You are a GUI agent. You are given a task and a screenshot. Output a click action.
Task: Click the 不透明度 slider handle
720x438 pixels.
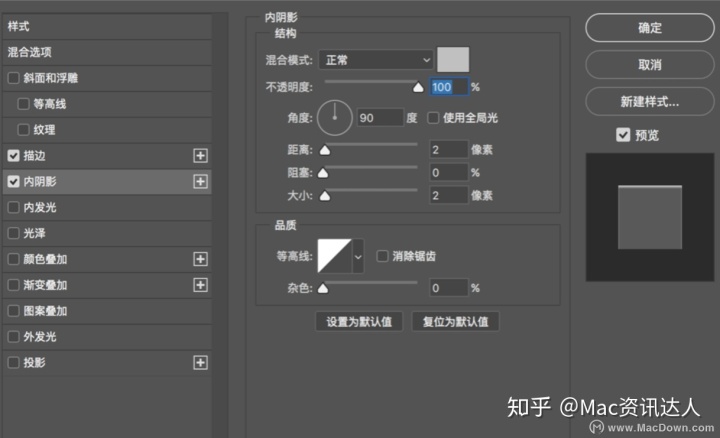pos(418,87)
